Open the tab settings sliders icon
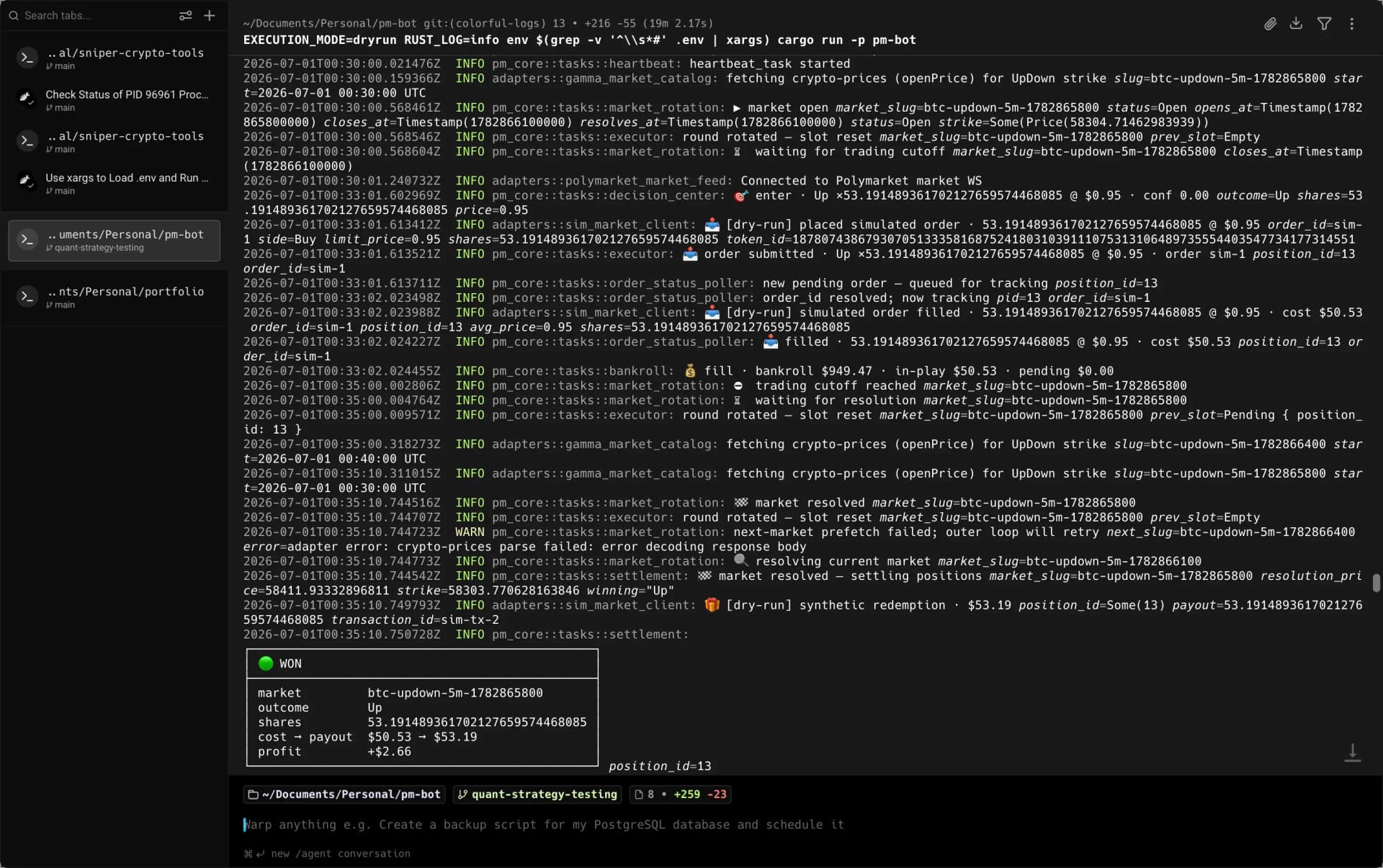The image size is (1383, 868). pos(186,15)
